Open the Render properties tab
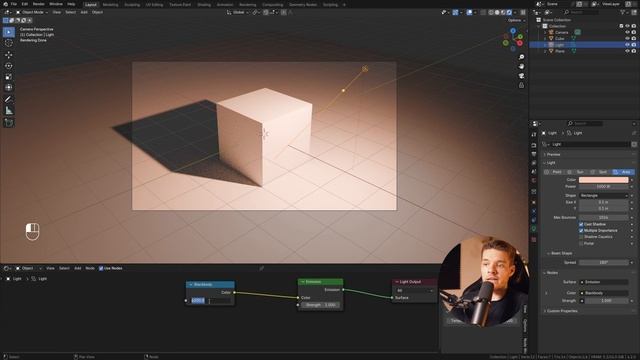This screenshot has height=360, width=640. tap(534, 145)
